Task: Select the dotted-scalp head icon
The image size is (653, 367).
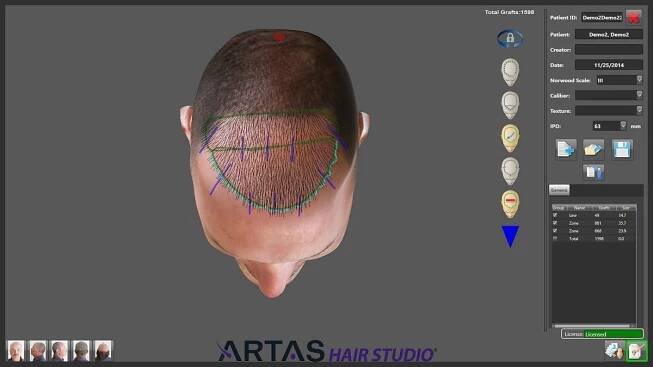Action: [510, 72]
